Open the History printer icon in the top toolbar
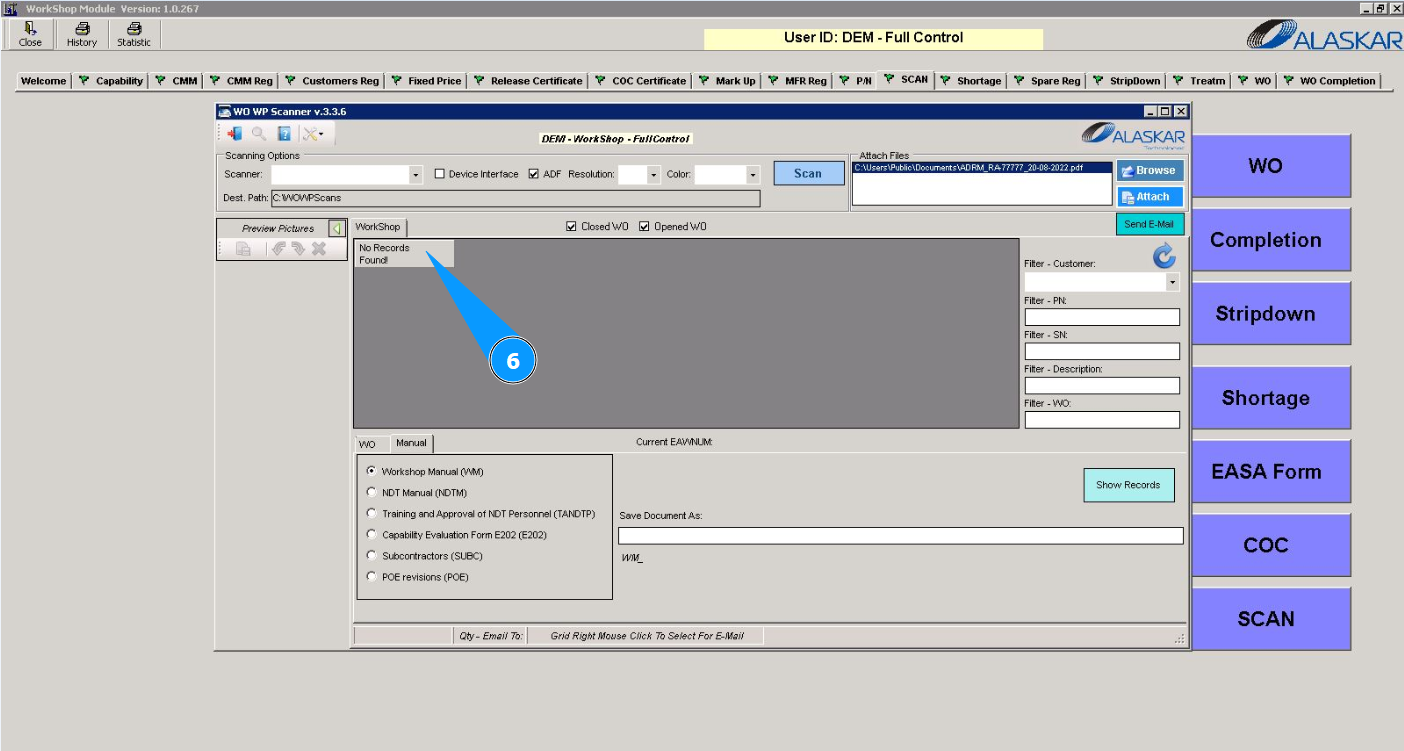The width and height of the screenshot is (1404, 751). click(x=82, y=35)
